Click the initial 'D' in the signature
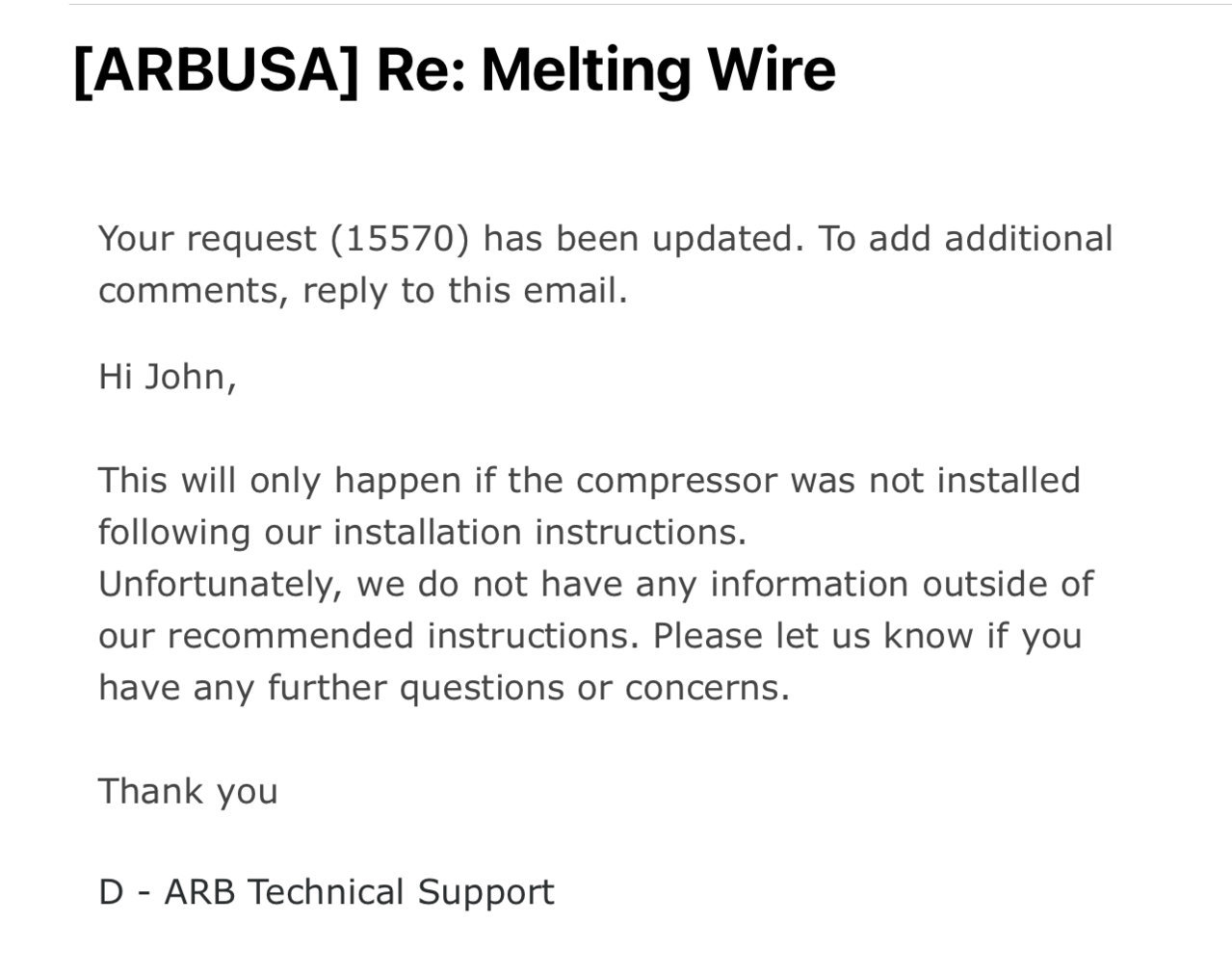 tap(111, 892)
